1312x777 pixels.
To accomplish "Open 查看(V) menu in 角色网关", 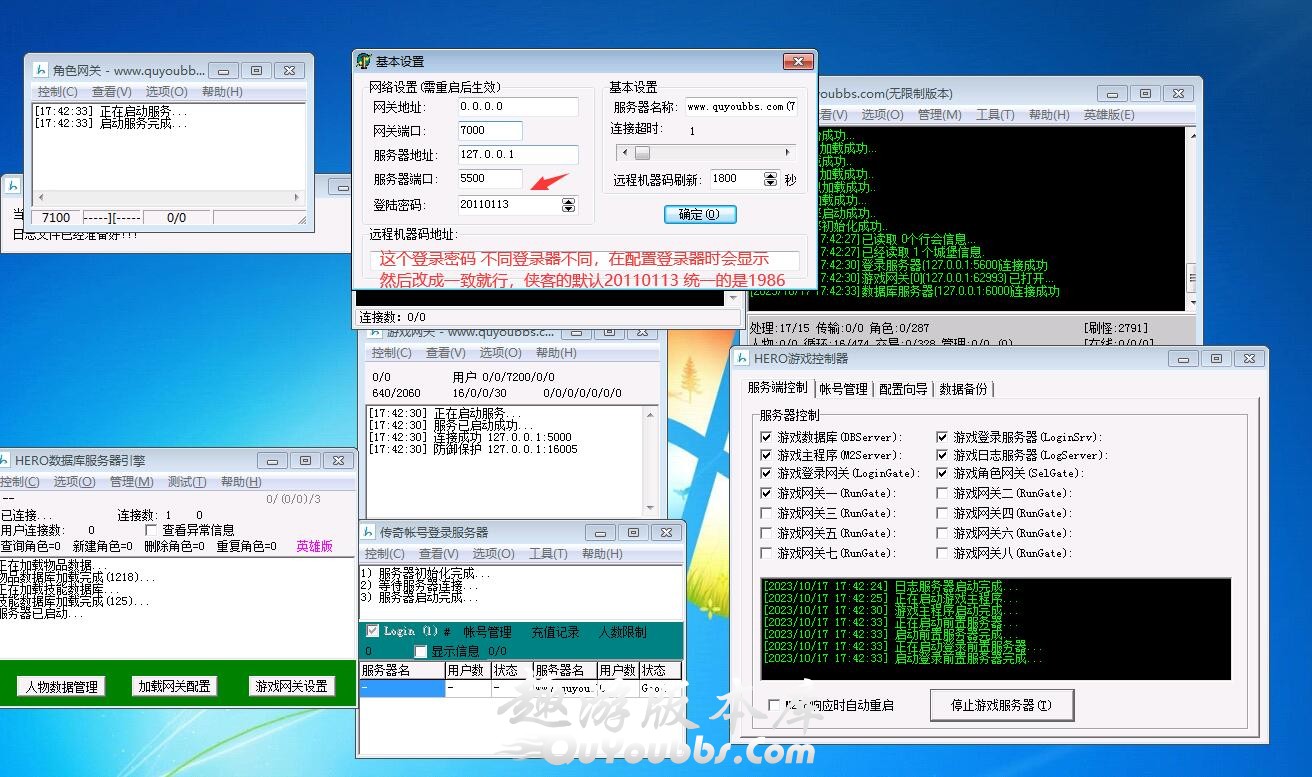I will pyautogui.click(x=112, y=92).
